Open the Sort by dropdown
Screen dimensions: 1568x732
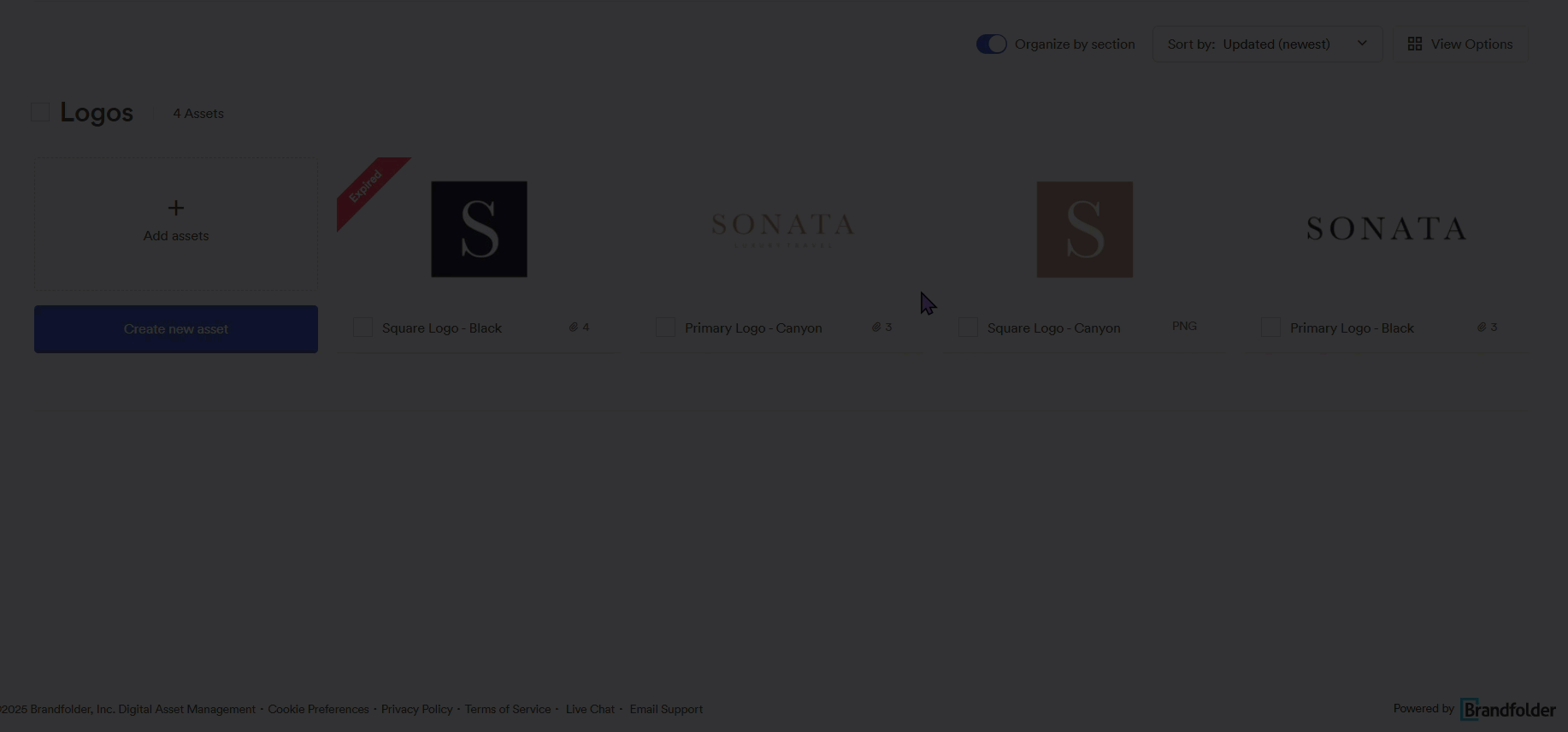(1267, 44)
